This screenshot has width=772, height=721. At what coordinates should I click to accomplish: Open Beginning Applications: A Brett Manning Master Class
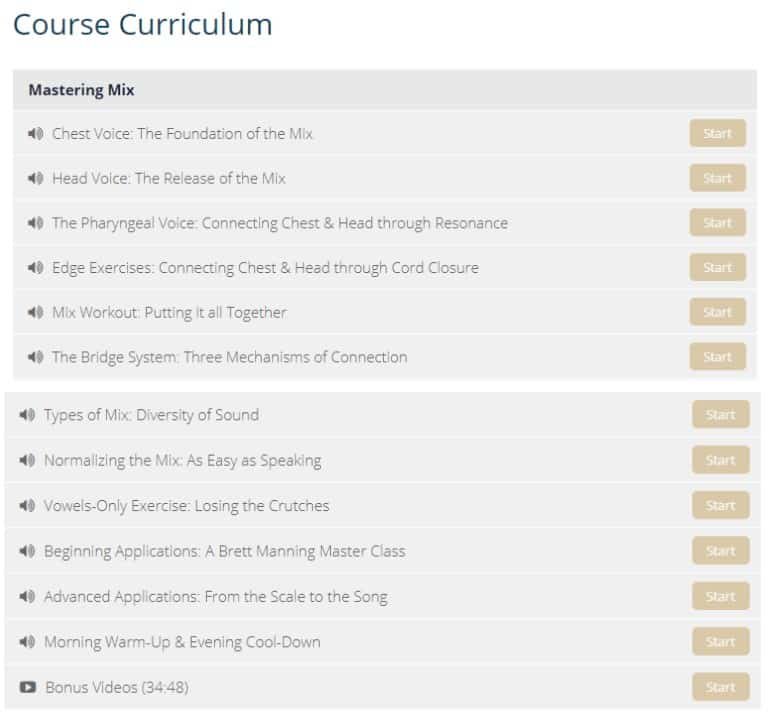click(x=224, y=552)
